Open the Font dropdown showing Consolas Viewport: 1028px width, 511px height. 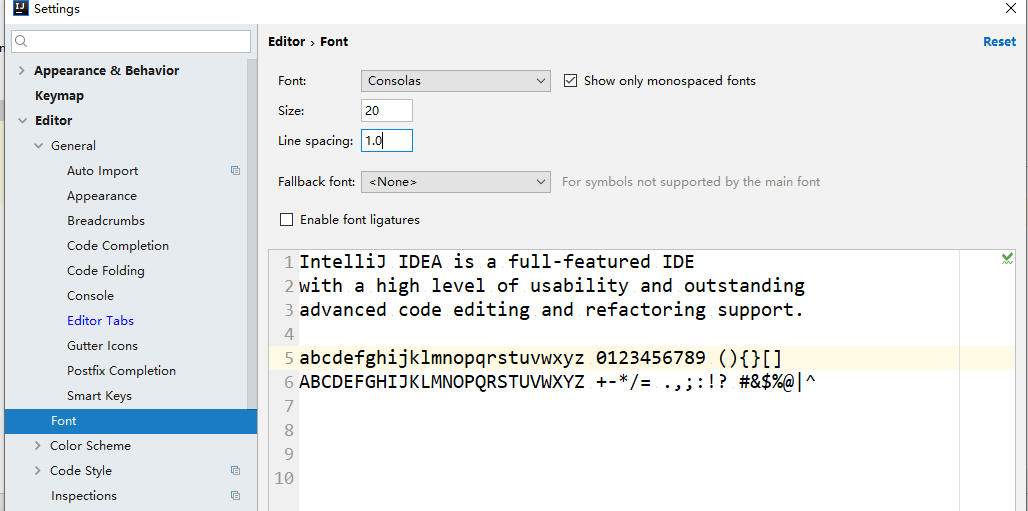tap(455, 81)
